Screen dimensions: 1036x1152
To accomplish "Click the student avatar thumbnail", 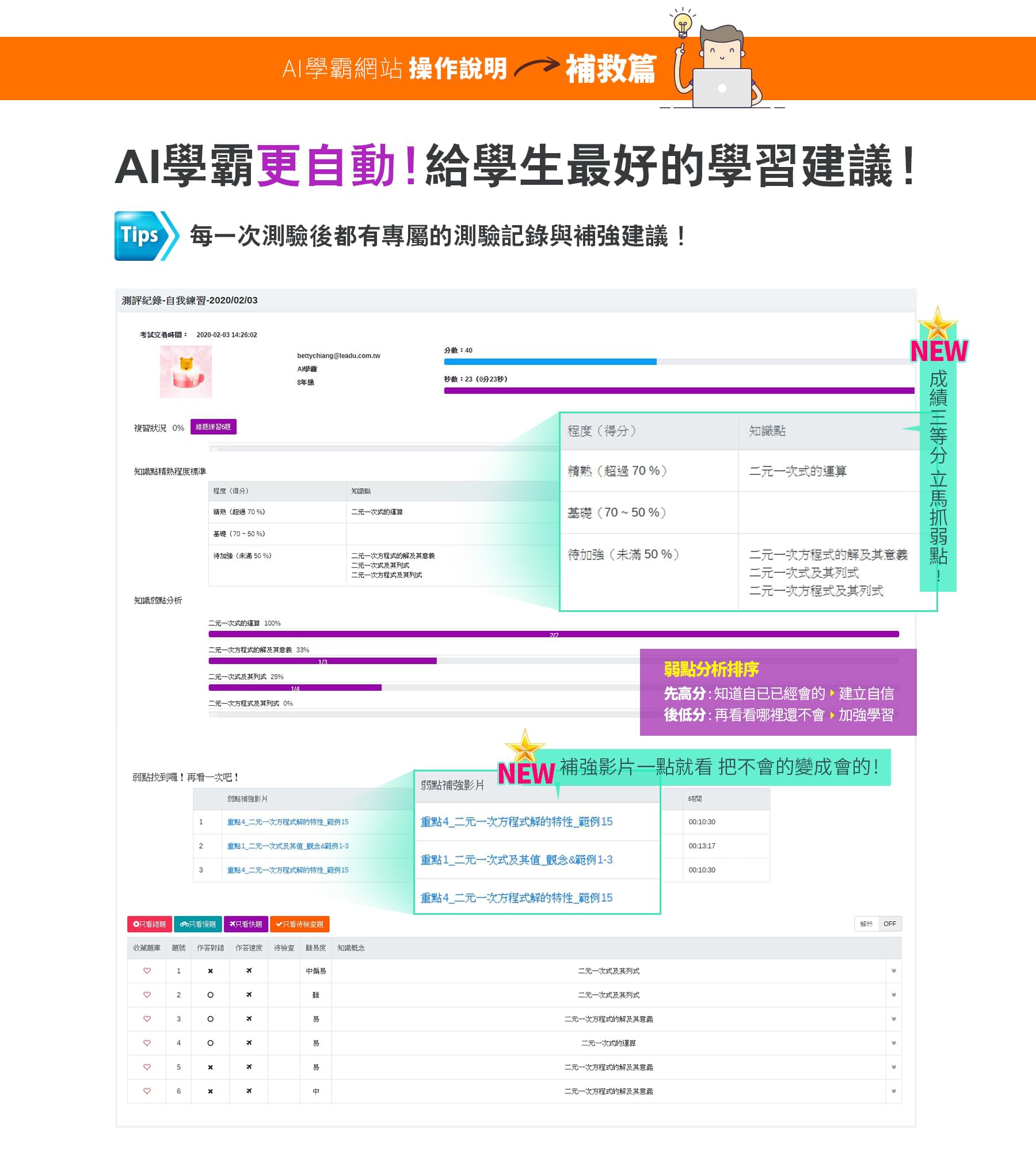I will (x=186, y=372).
